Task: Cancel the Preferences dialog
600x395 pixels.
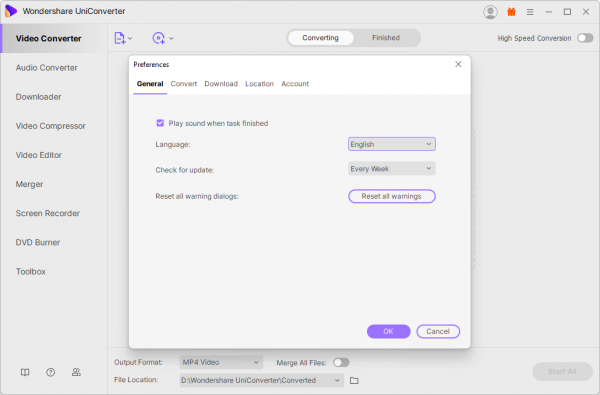Action: pos(438,331)
